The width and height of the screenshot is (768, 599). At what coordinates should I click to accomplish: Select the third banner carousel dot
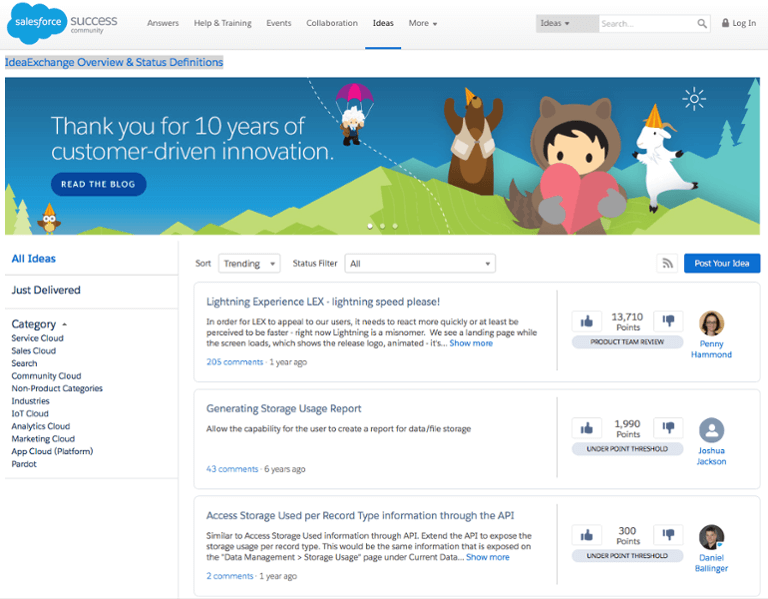tap(395, 226)
